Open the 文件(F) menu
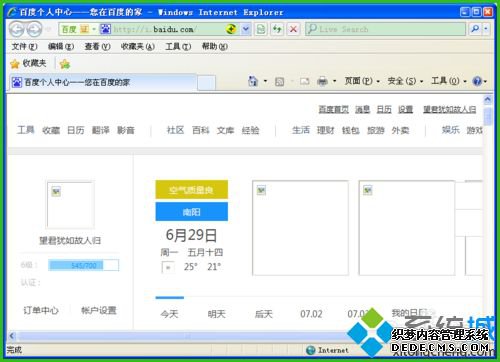 25,46
